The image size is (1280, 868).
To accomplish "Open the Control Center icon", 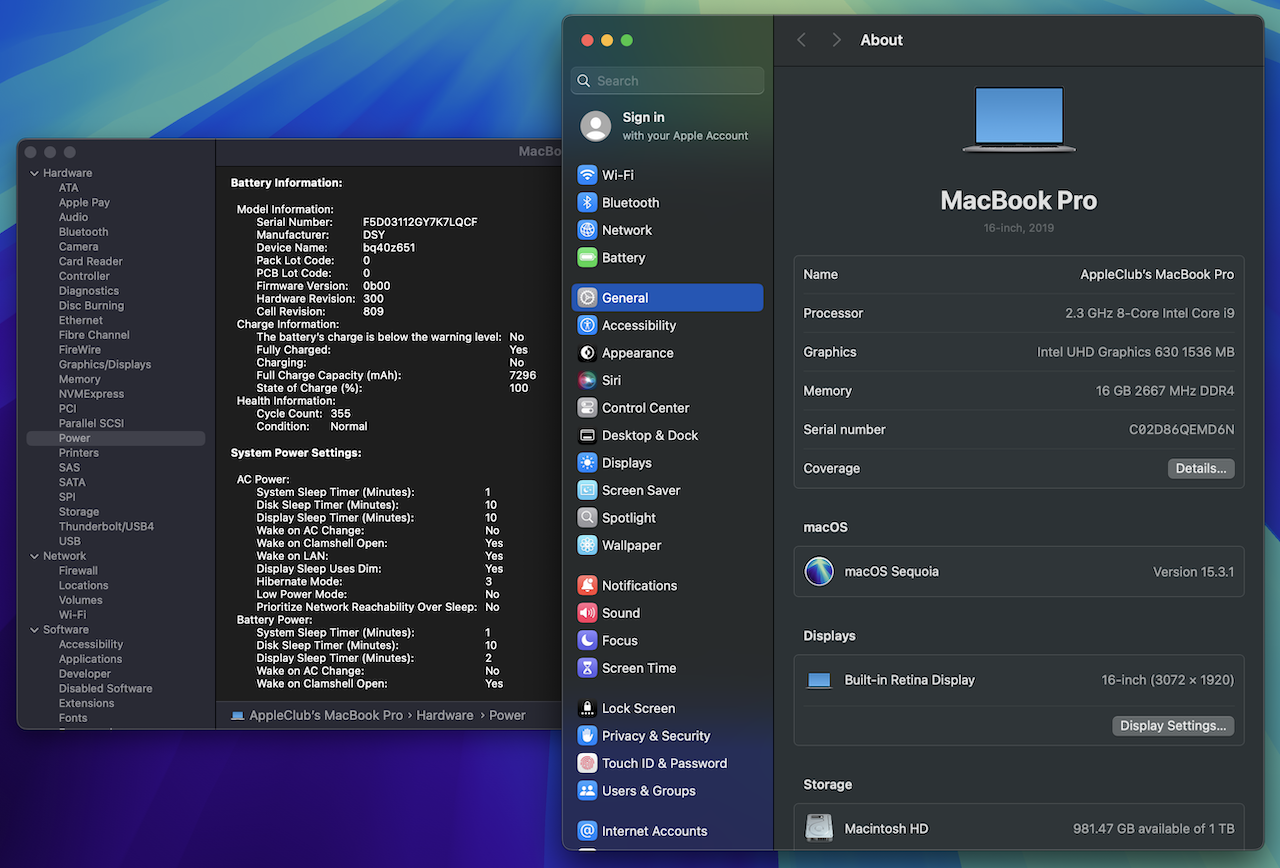I will click(587, 408).
